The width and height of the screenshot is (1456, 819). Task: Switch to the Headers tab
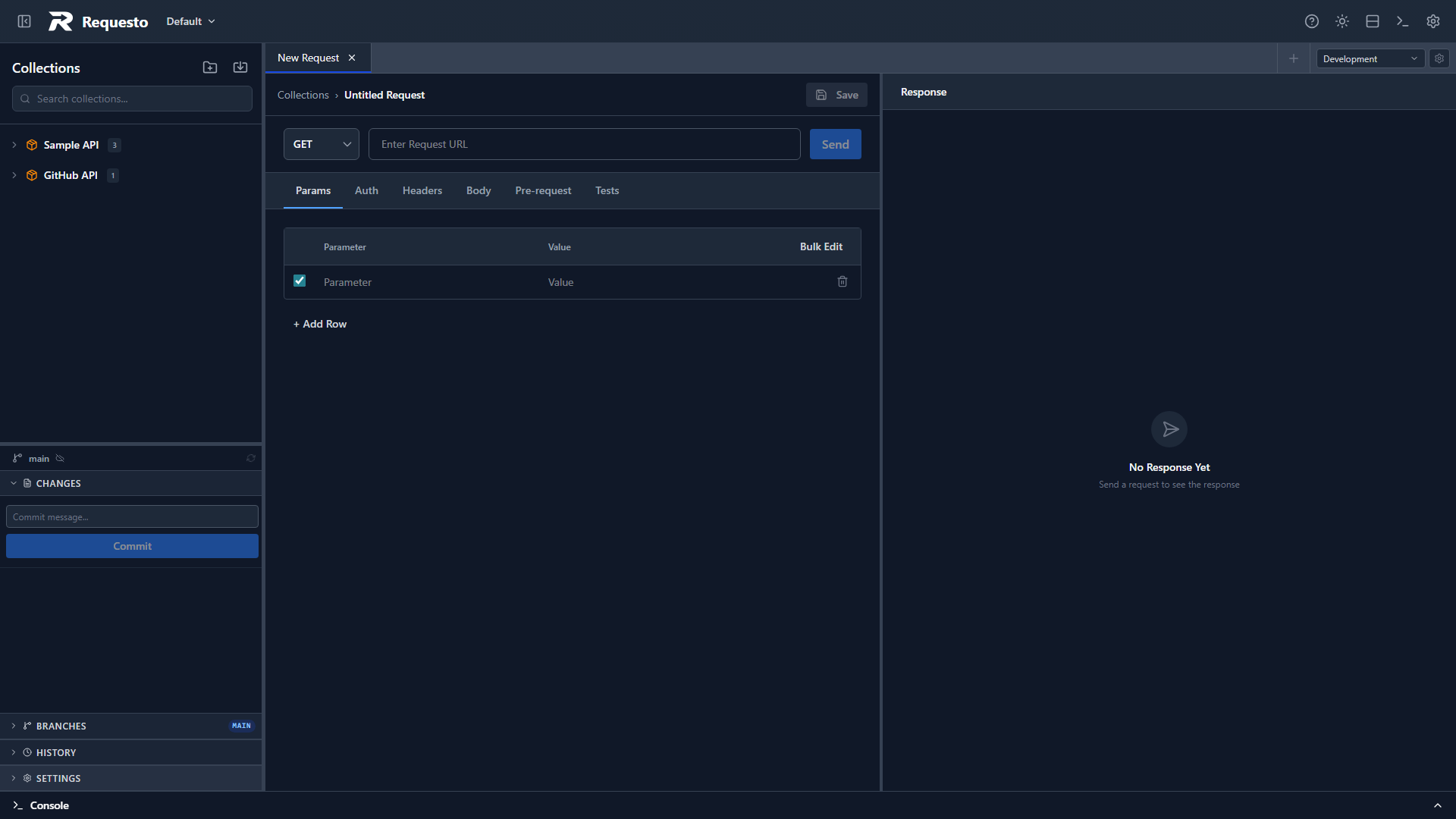click(422, 190)
